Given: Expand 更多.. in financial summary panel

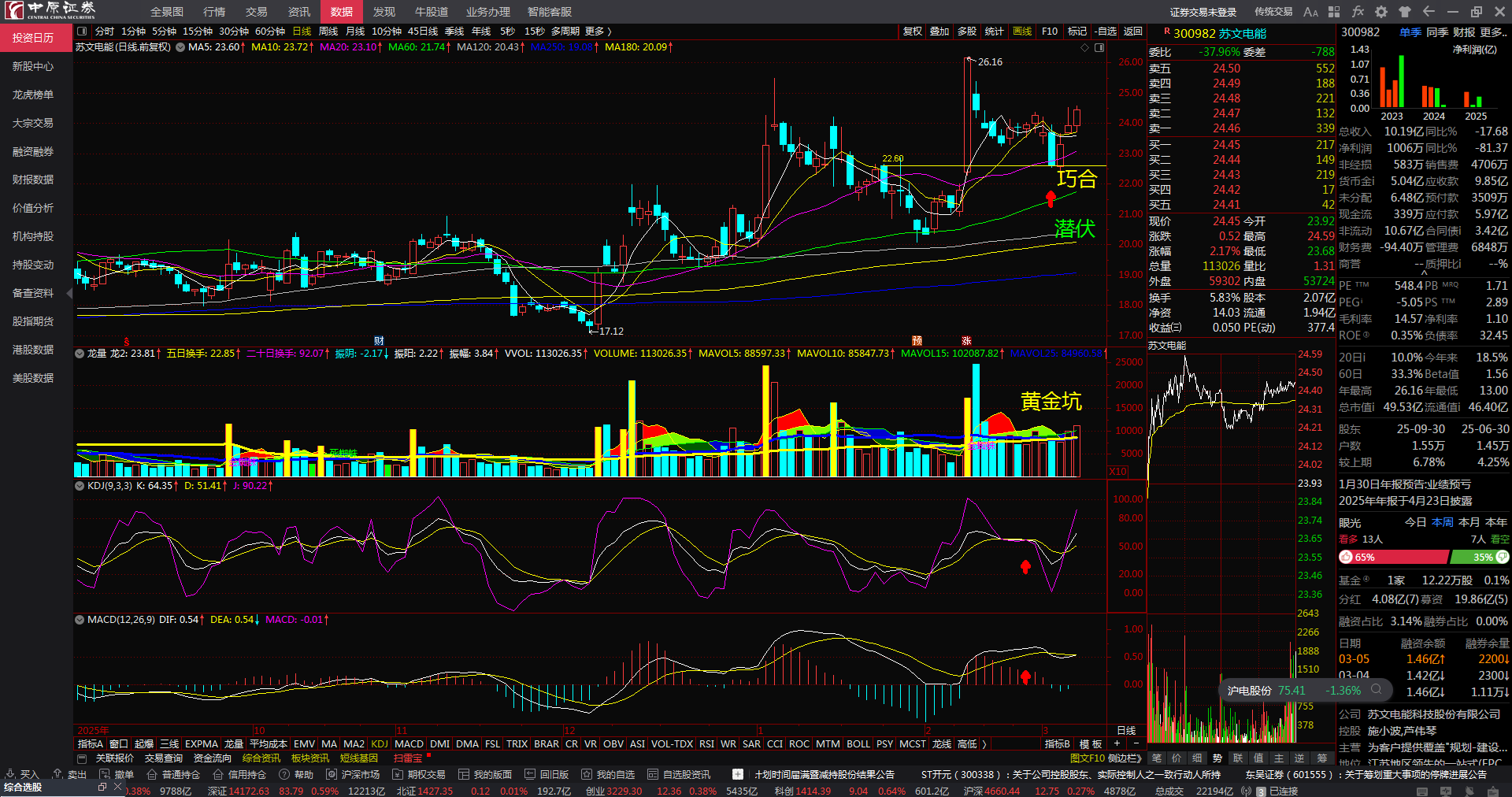Looking at the screenshot, I should click(1494, 32).
